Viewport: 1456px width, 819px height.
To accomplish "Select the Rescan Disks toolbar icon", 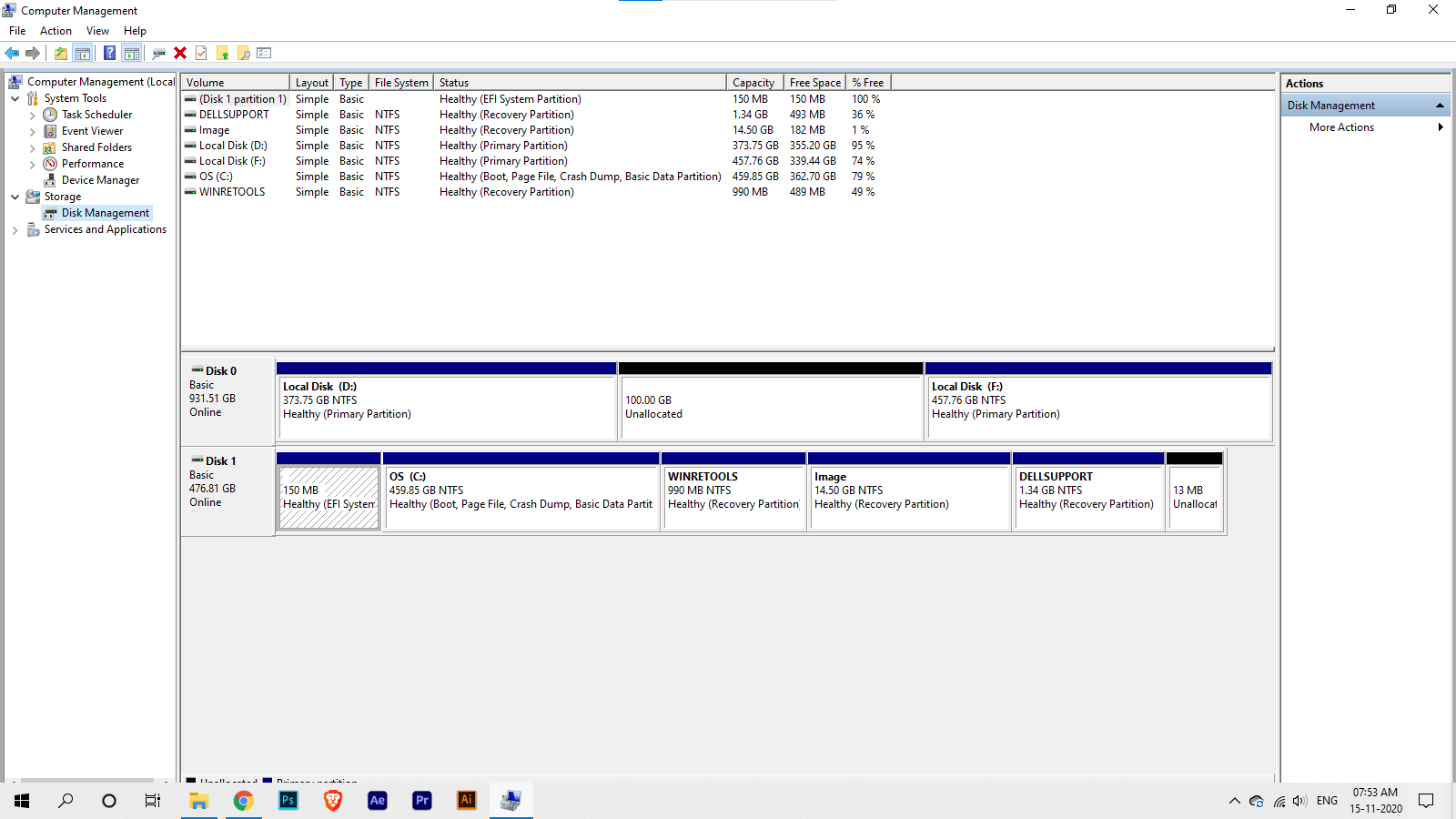I will [157, 53].
